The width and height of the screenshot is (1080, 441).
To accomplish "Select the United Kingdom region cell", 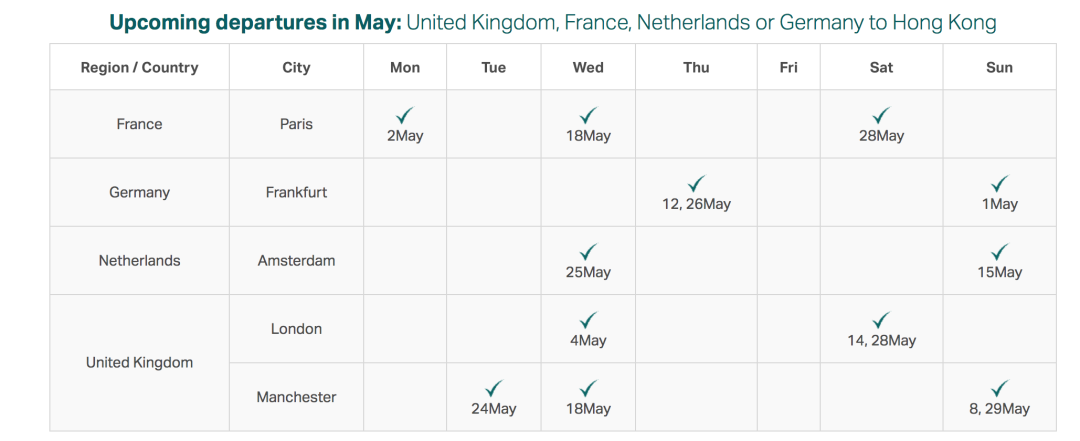I will point(139,362).
